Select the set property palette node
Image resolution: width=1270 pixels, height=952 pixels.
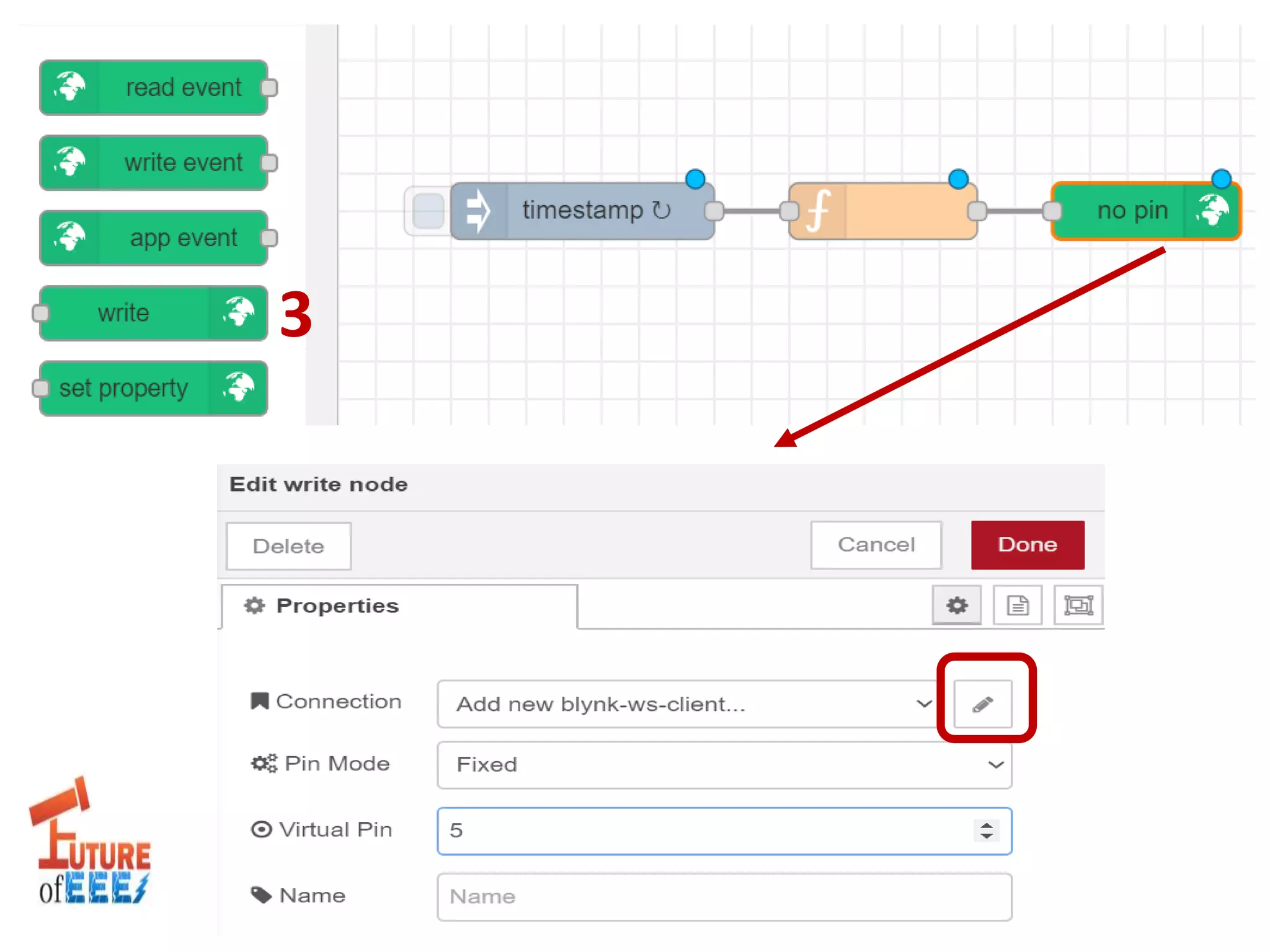click(154, 389)
